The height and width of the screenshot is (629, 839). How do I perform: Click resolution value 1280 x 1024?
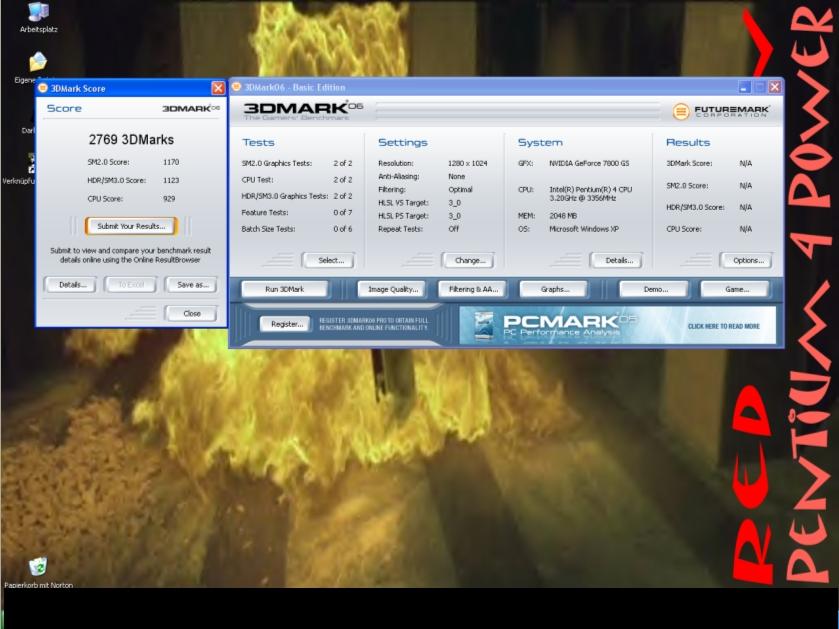pyautogui.click(x=468, y=163)
